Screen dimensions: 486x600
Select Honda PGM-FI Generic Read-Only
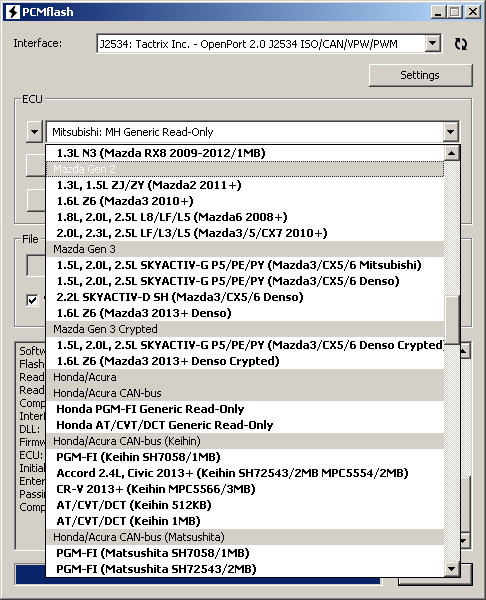point(245,409)
